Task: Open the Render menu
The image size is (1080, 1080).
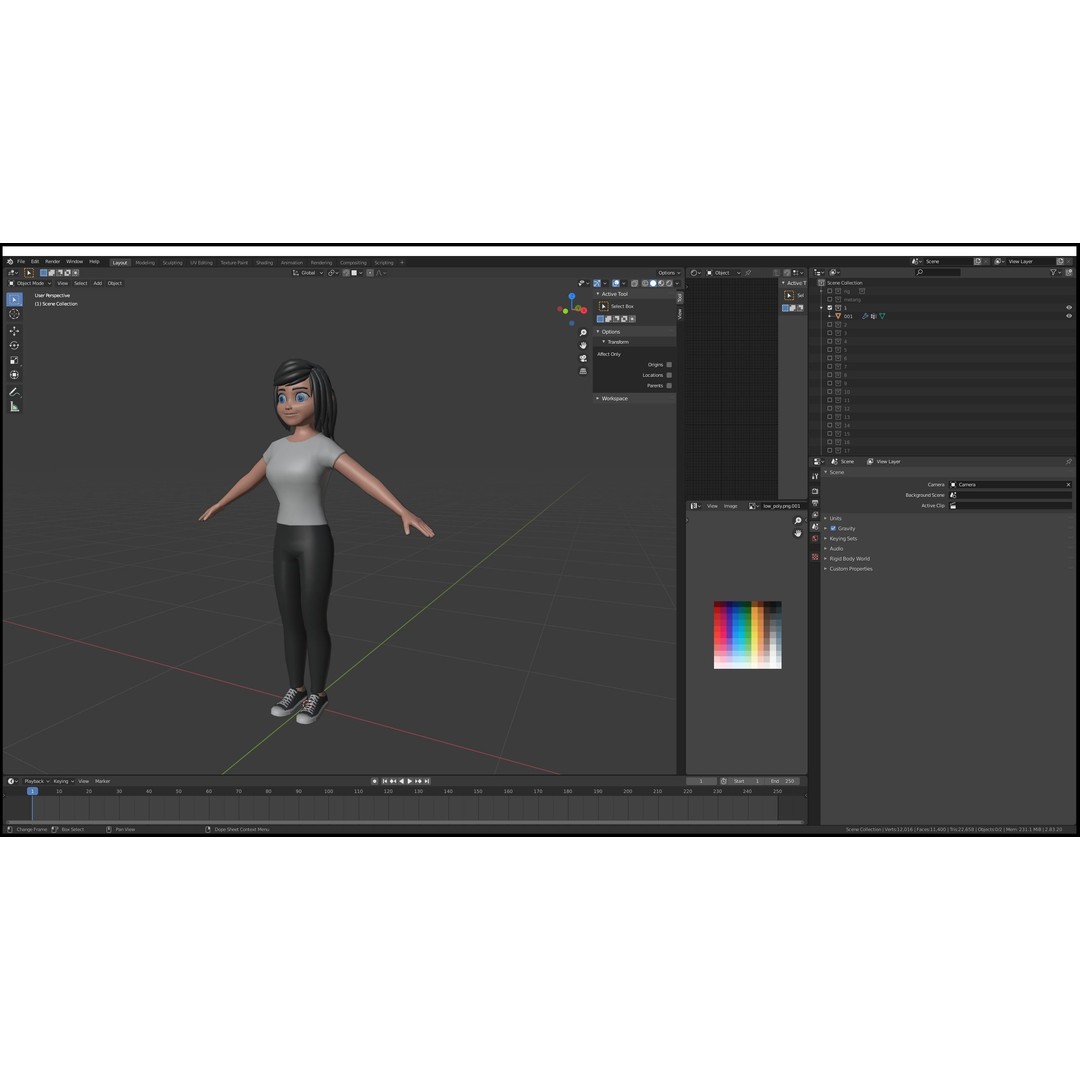Action: click(50, 261)
